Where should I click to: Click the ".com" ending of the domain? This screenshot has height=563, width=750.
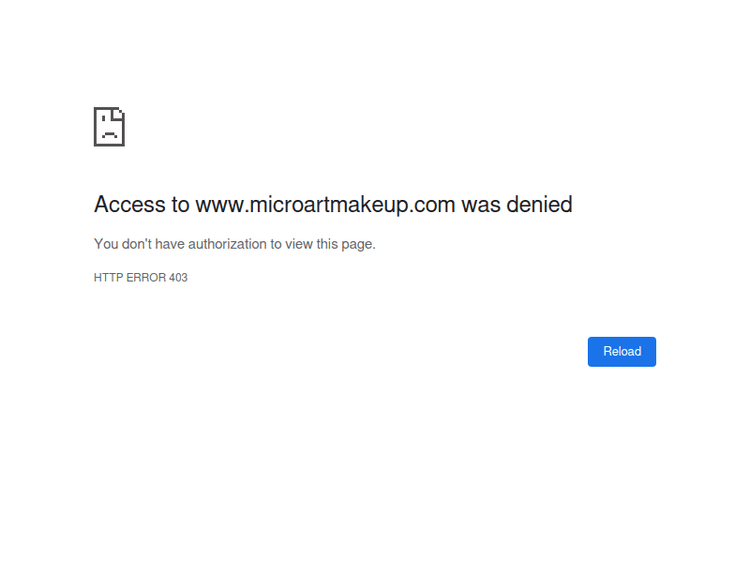(x=432, y=205)
